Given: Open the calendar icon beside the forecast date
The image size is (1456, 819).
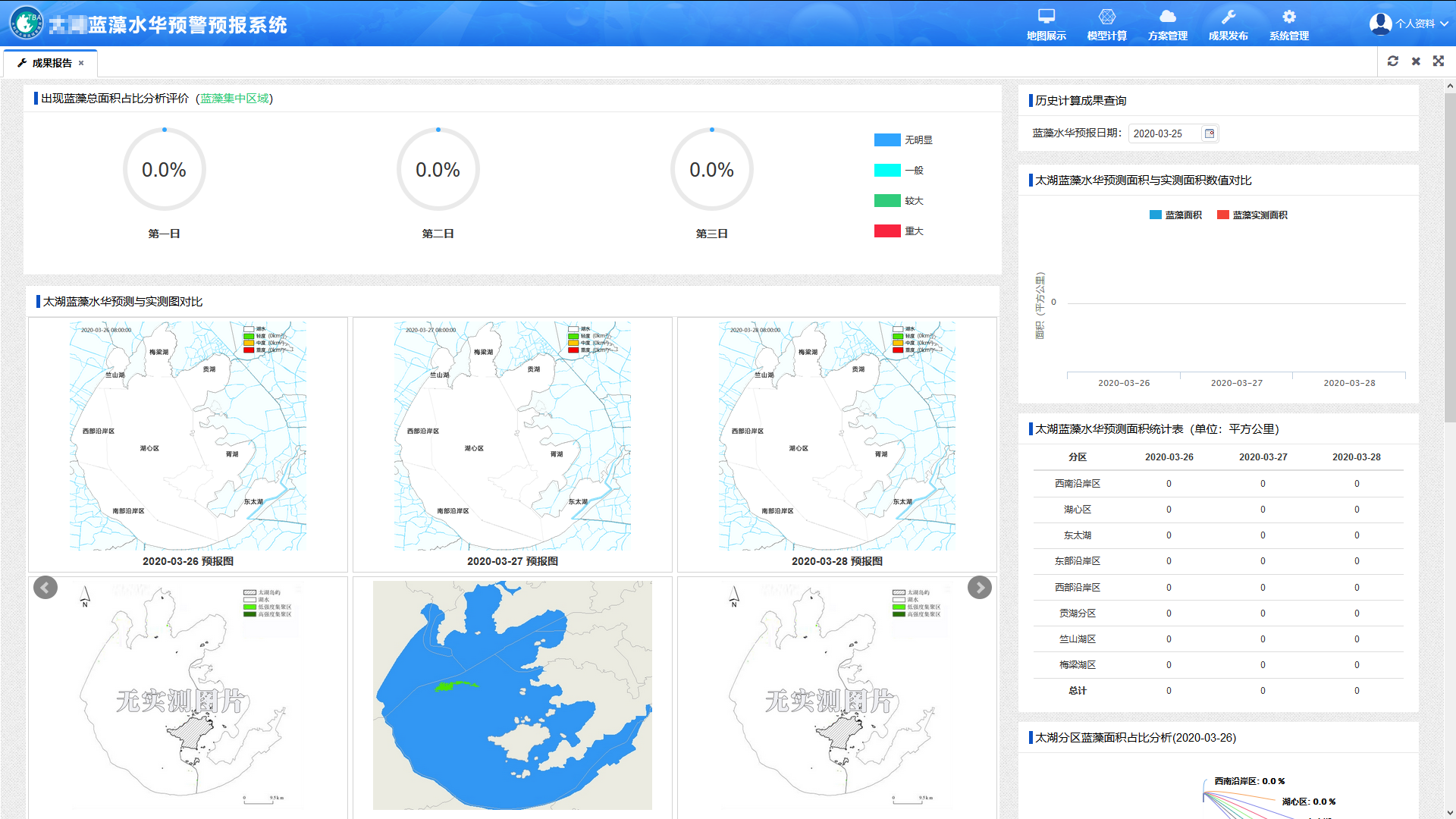Looking at the screenshot, I should point(1210,133).
